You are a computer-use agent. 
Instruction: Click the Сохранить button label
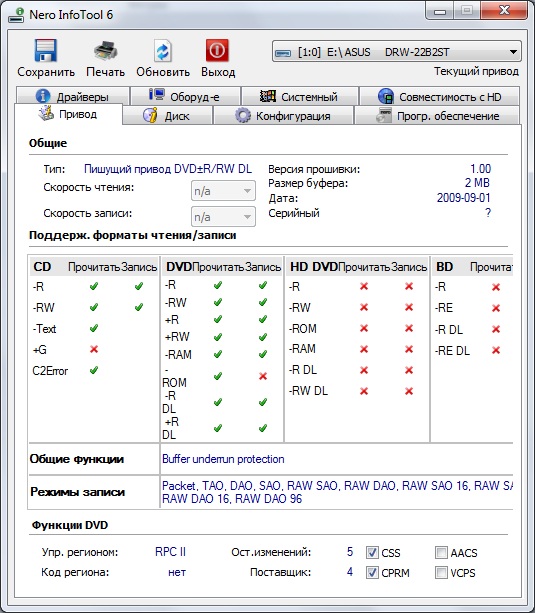tap(46, 72)
